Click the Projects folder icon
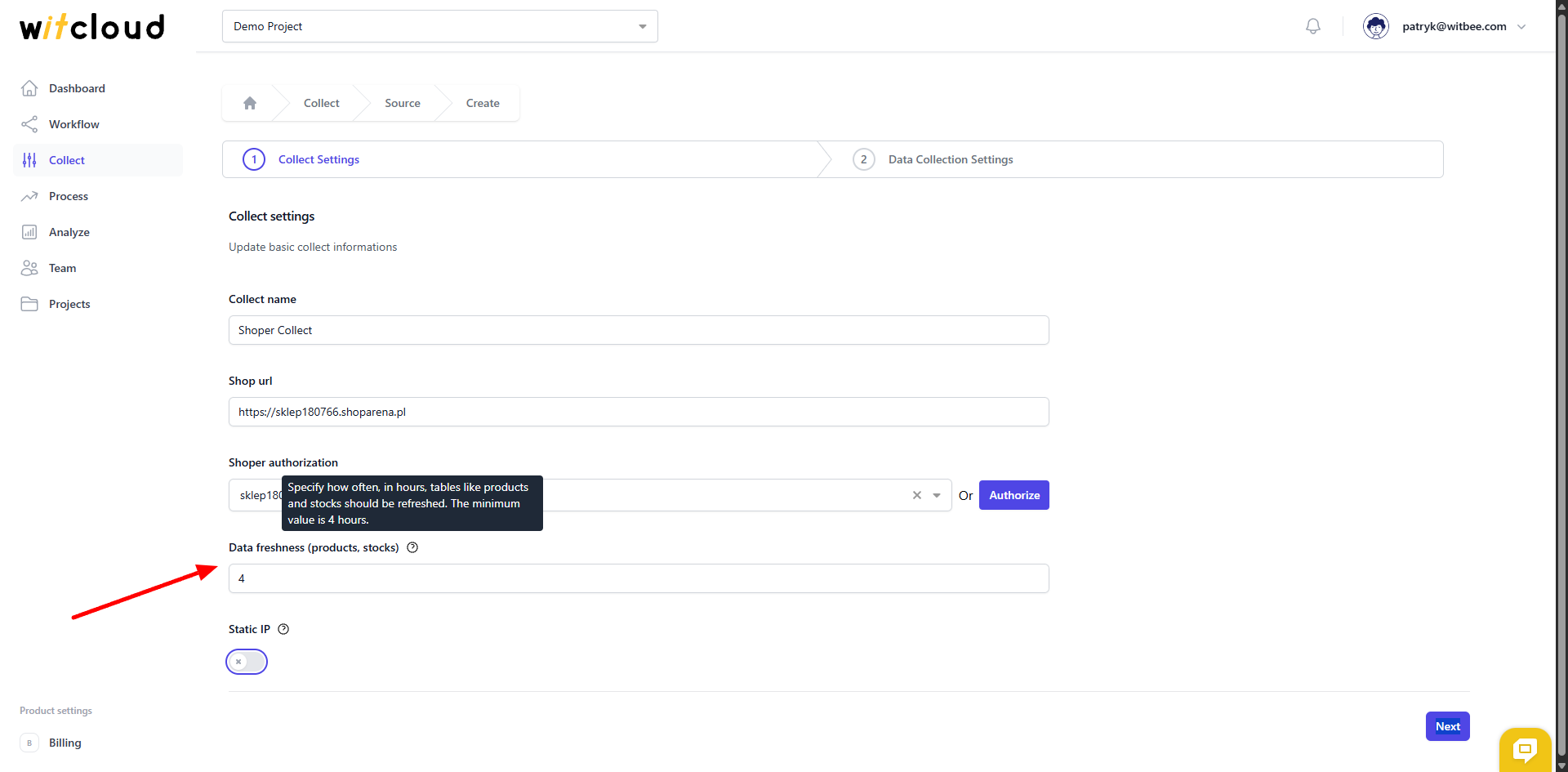The width and height of the screenshot is (1568, 772). tap(29, 304)
